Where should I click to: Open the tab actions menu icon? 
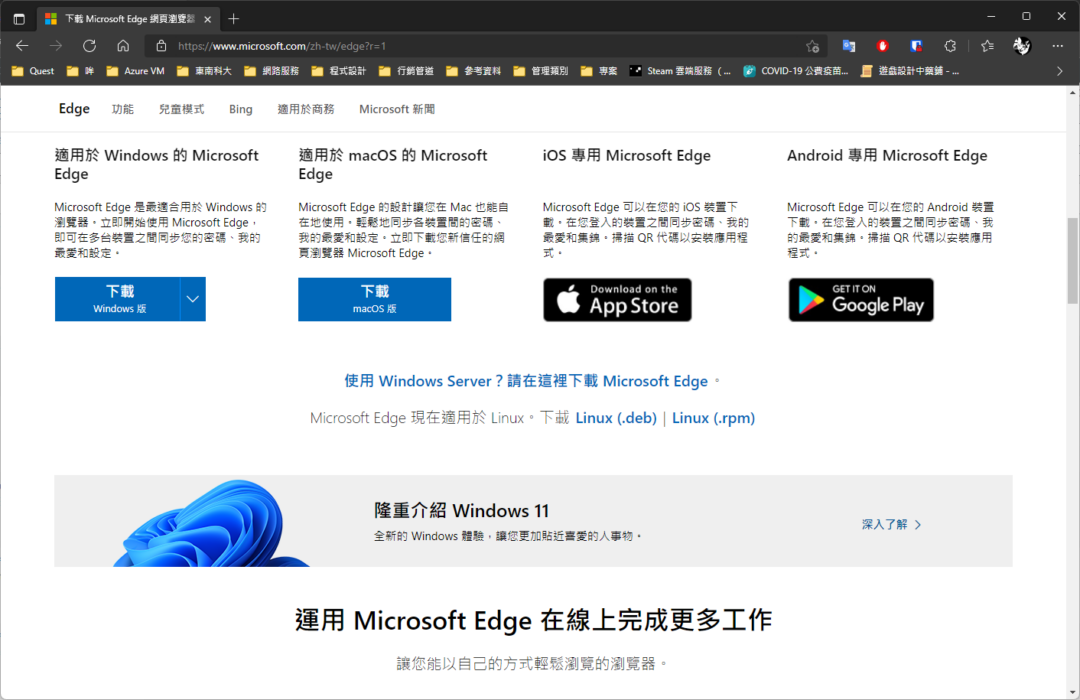pyautogui.click(x=19, y=19)
